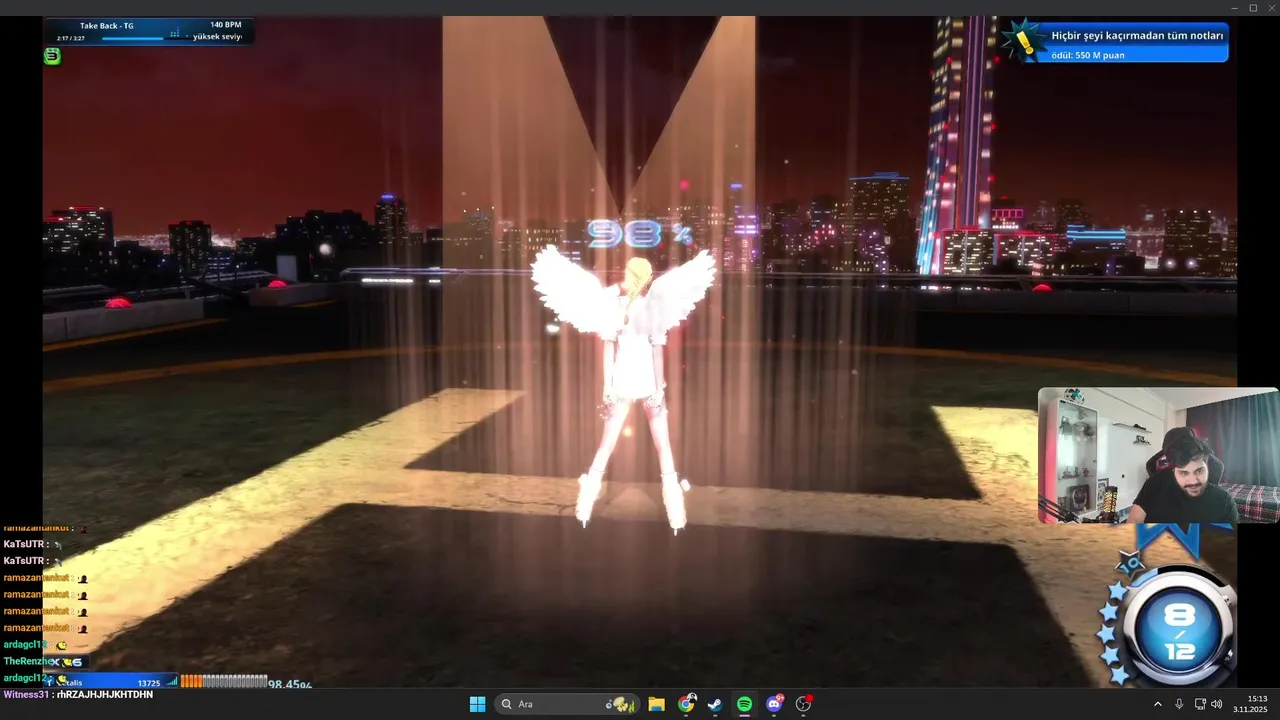Viewport: 1280px width, 720px height.
Task: Click the network tray icon
Action: click(x=1200, y=704)
